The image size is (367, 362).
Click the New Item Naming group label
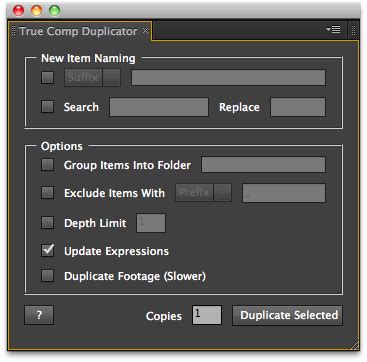pyautogui.click(x=88, y=58)
